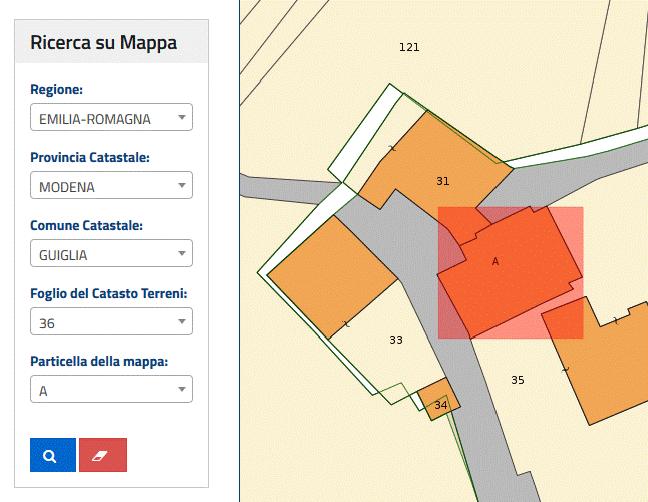Select the highlighted parcel labeled A
Viewport: 648px width, 502px height.
point(496,262)
